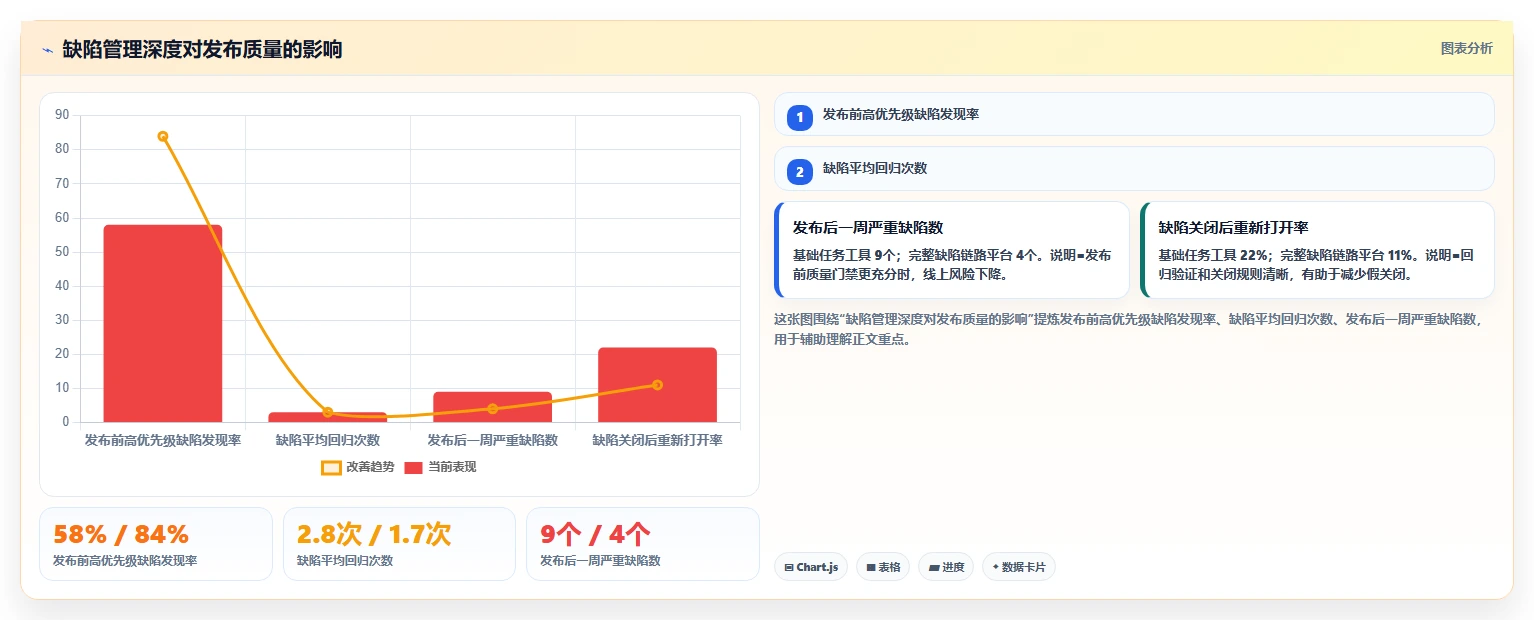The width and height of the screenshot is (1534, 620).
Task: Click the trend line point at 84
Action: [163, 136]
